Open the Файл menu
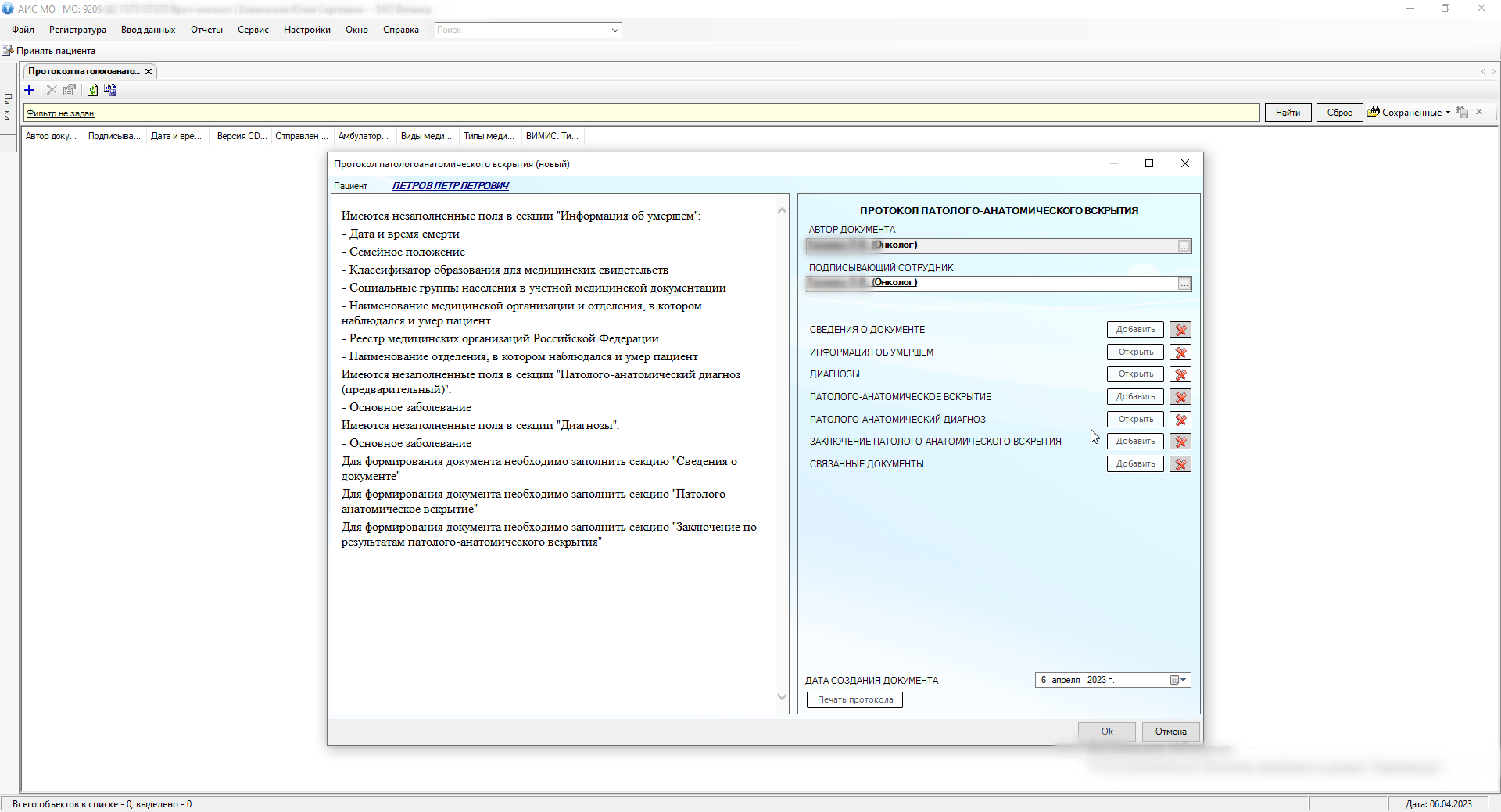 (23, 30)
